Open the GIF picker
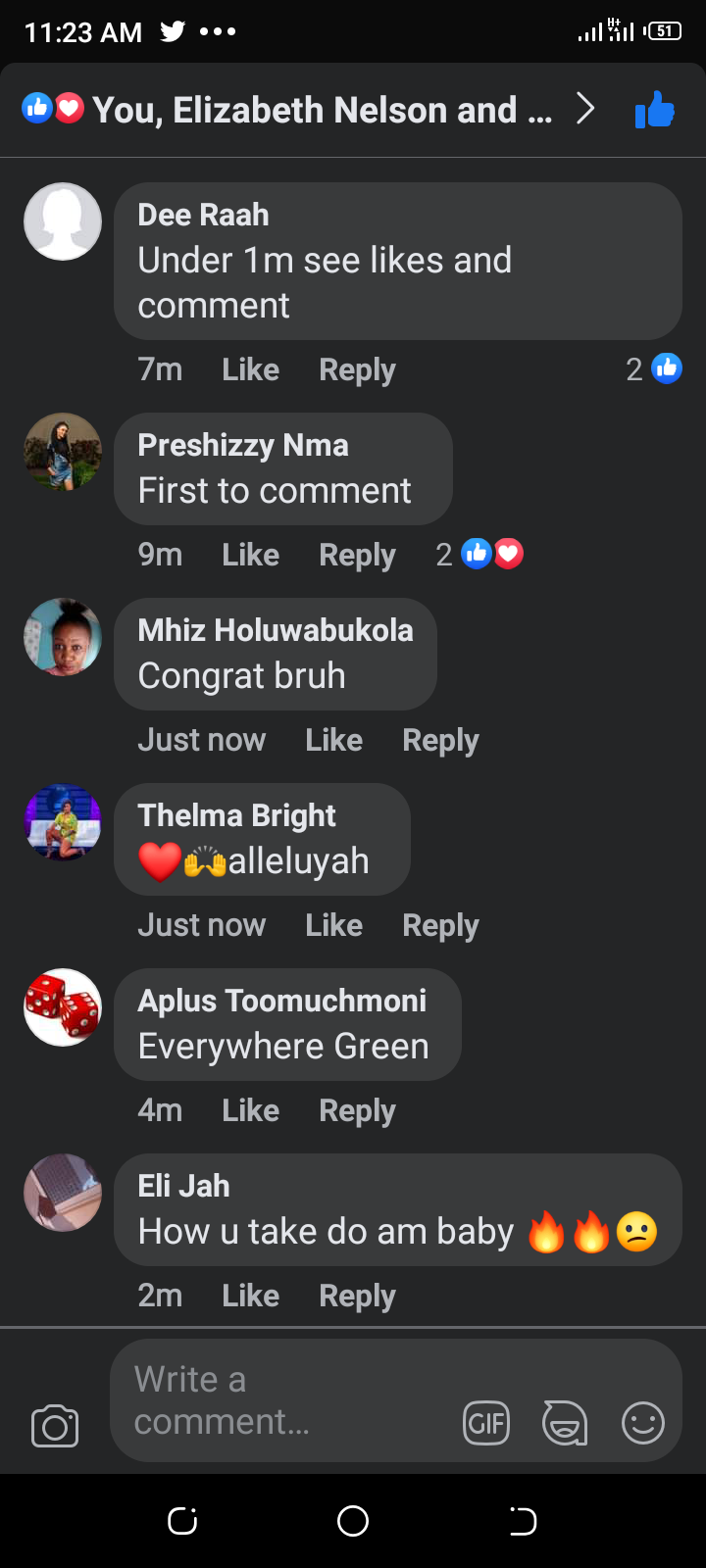Viewport: 706px width, 1568px height. 486,1423
